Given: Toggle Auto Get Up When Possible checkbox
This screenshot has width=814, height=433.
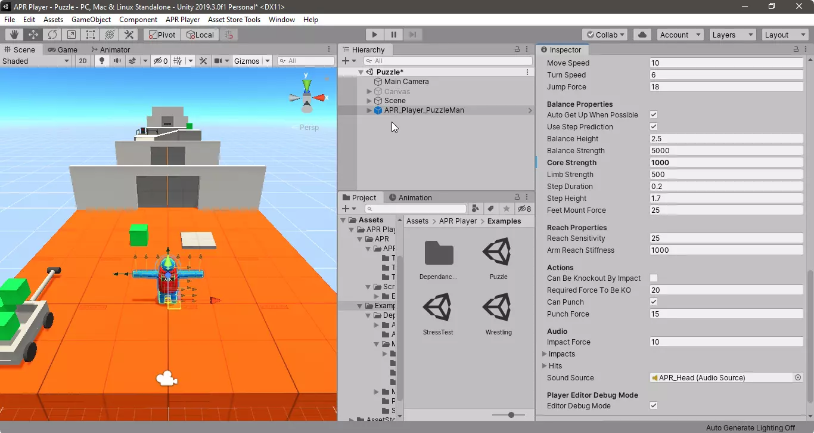Looking at the screenshot, I should pyautogui.click(x=654, y=115).
